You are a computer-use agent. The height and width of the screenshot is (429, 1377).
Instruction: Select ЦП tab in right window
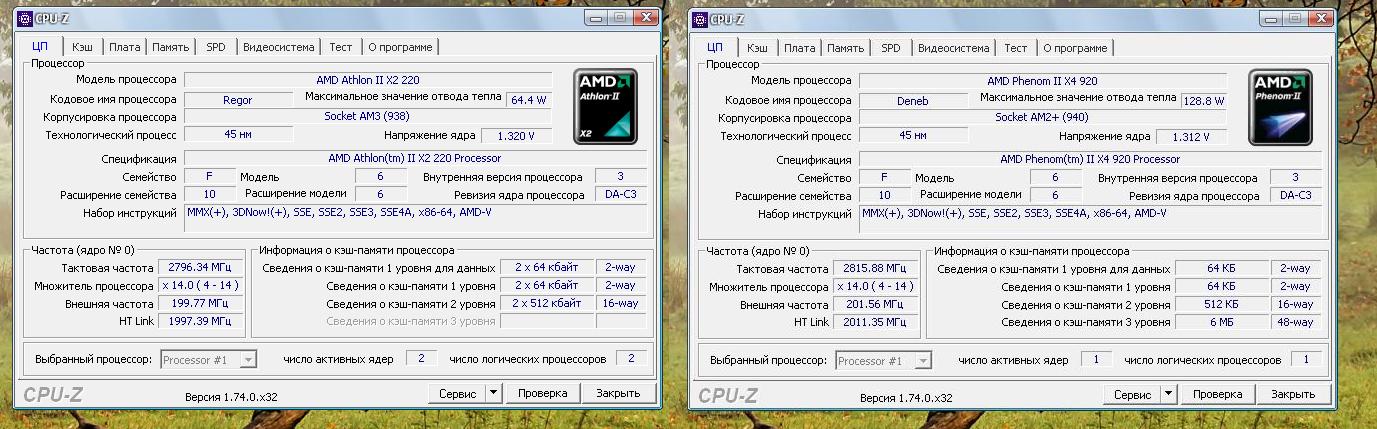pyautogui.click(x=715, y=46)
